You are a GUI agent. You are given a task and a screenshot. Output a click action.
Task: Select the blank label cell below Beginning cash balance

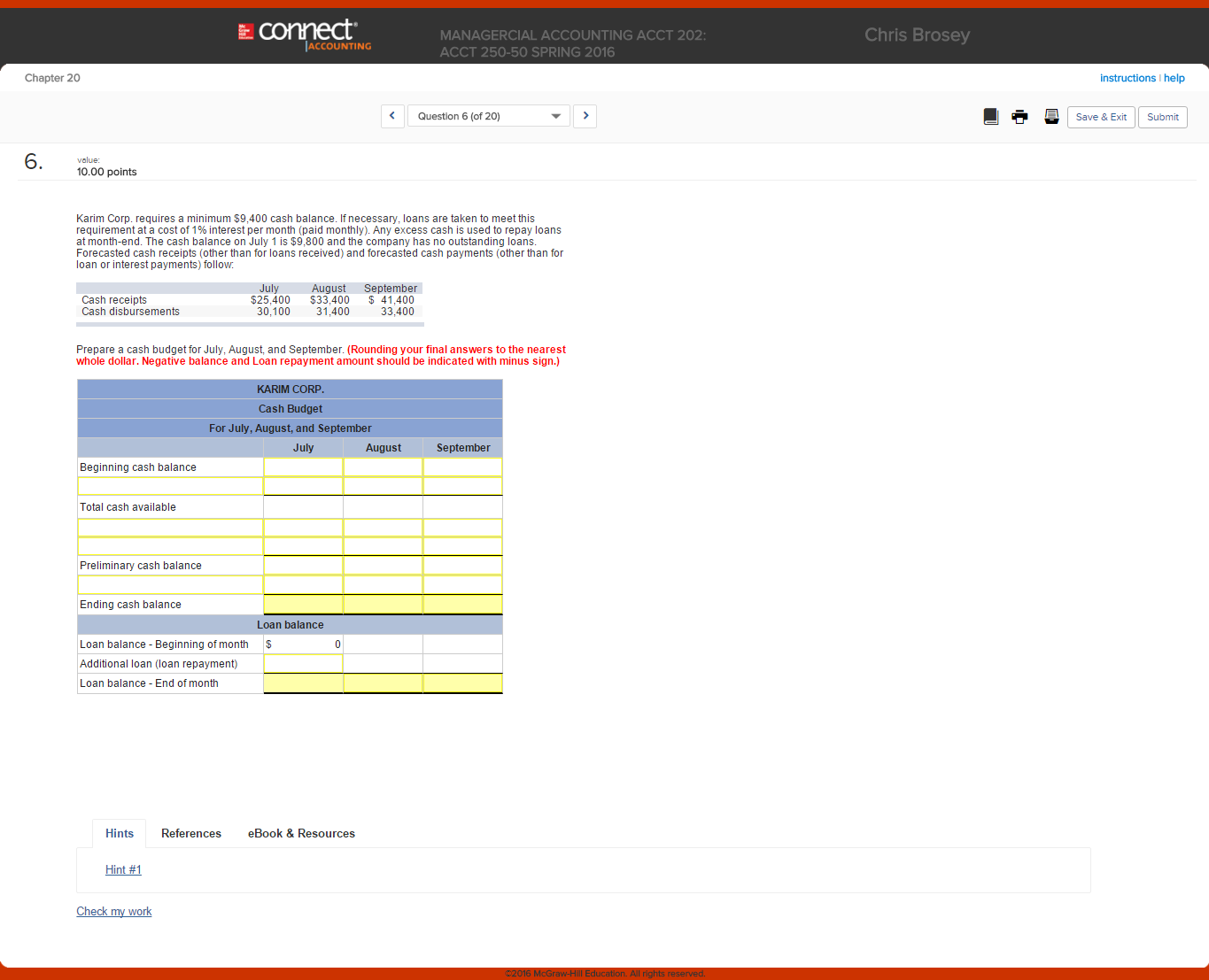pos(170,486)
